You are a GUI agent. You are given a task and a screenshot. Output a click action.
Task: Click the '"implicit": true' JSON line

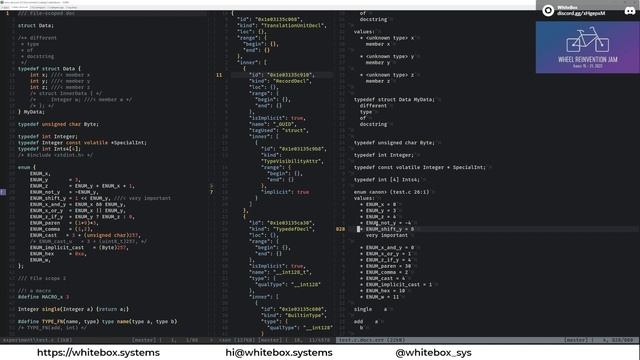285,192
